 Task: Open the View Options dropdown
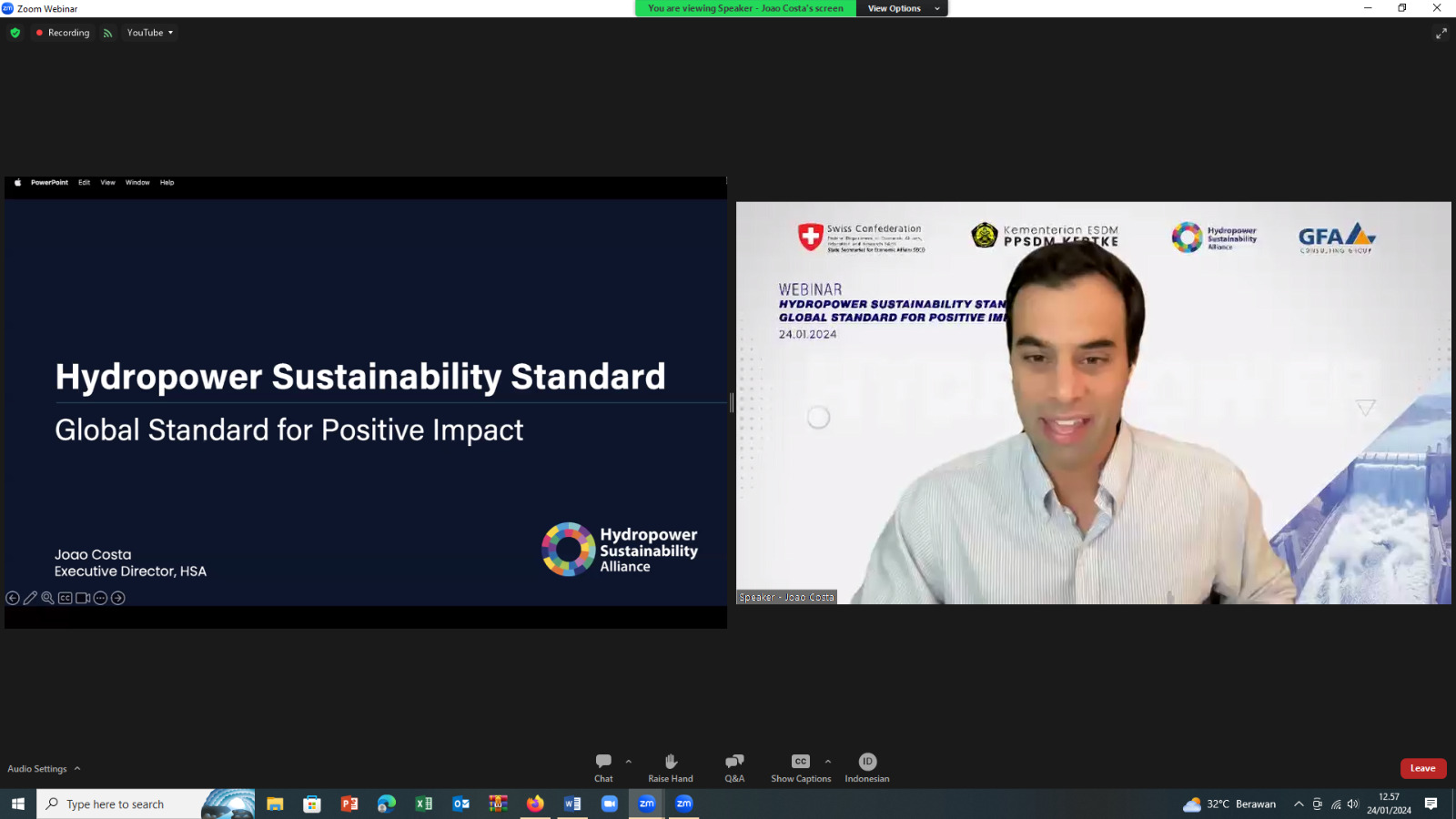tap(903, 8)
